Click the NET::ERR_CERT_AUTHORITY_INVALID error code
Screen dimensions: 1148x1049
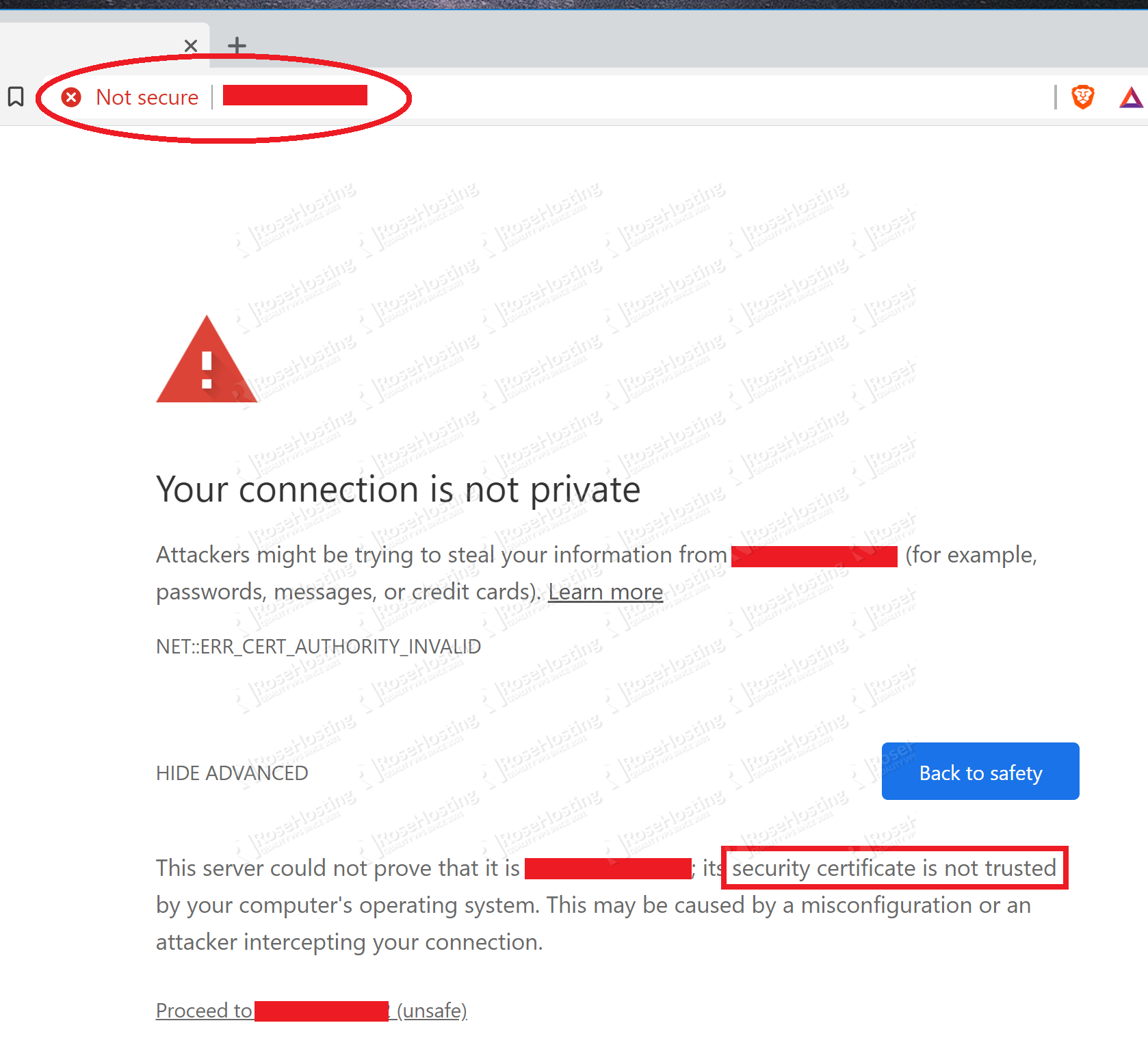coord(318,647)
